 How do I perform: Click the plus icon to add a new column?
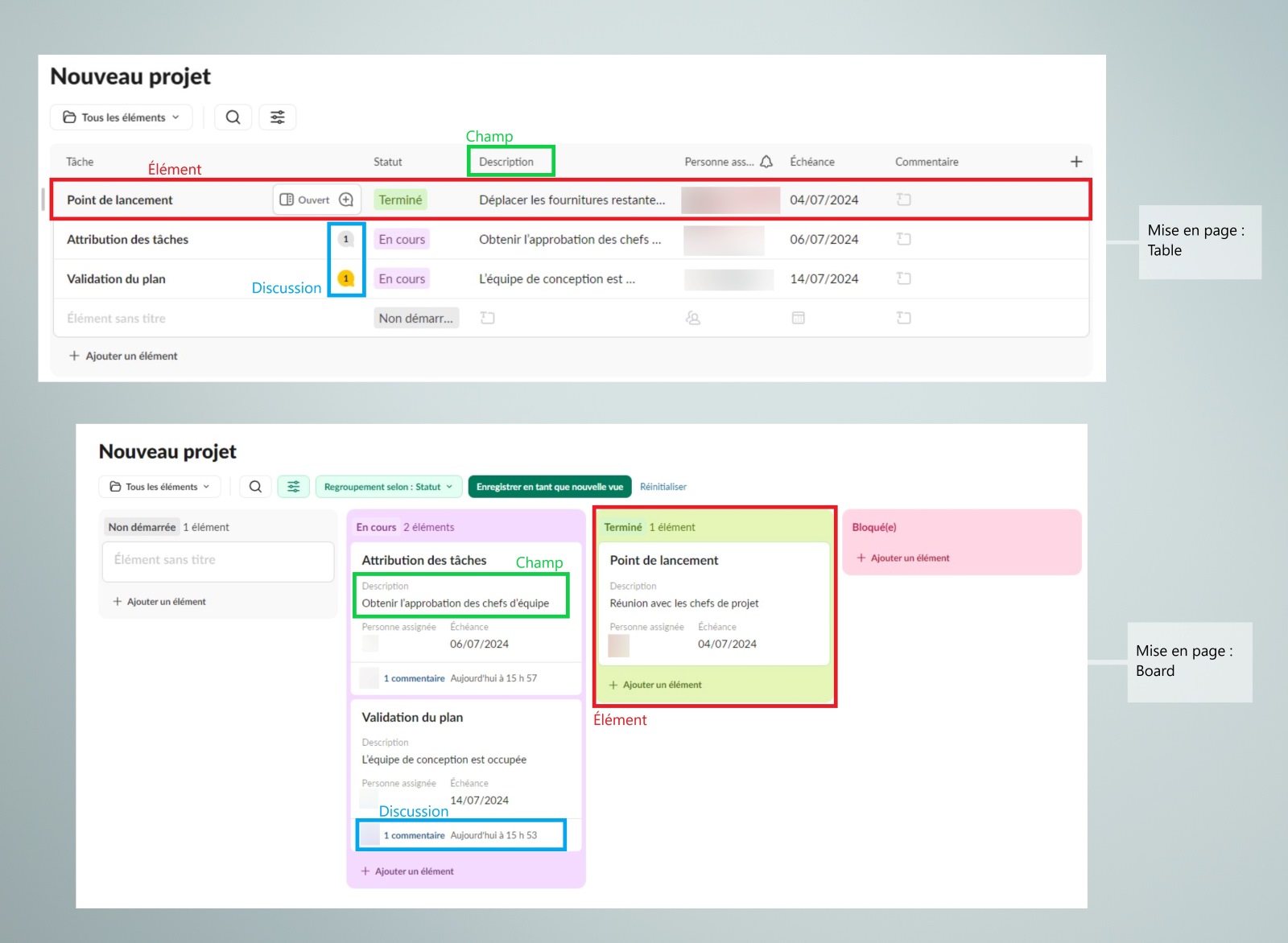[x=1076, y=161]
